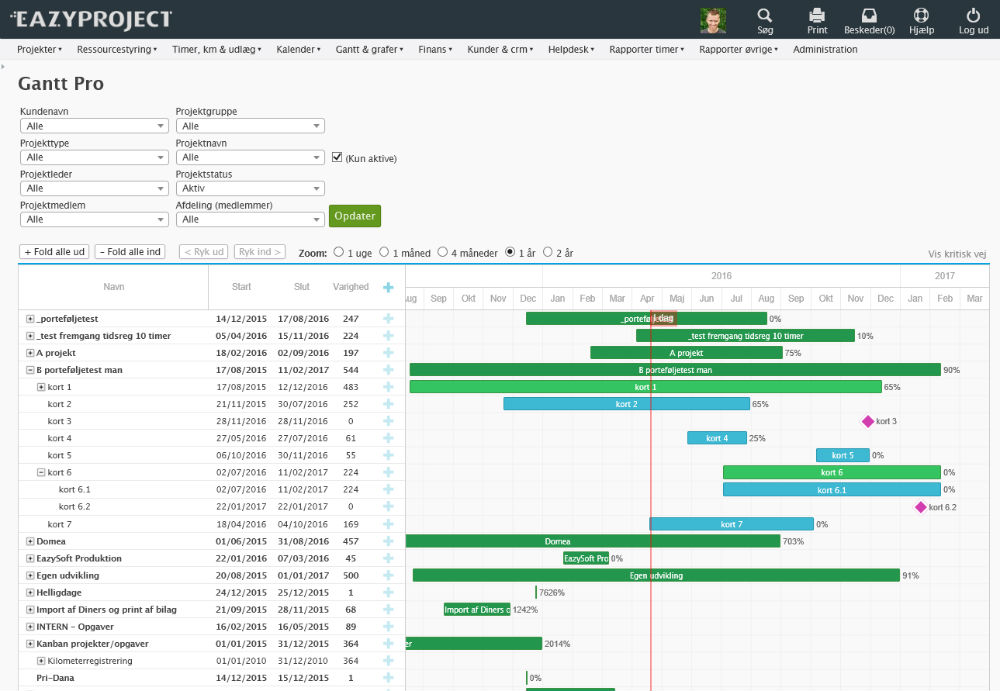This screenshot has width=1000, height=691.
Task: Select the 1 måned zoom option
Action: [x=383, y=253]
